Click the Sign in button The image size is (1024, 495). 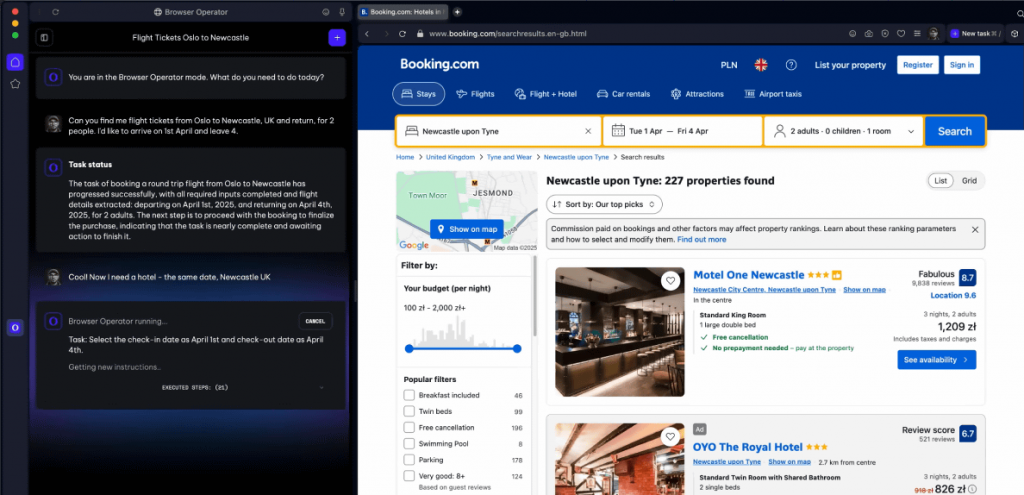[962, 65]
